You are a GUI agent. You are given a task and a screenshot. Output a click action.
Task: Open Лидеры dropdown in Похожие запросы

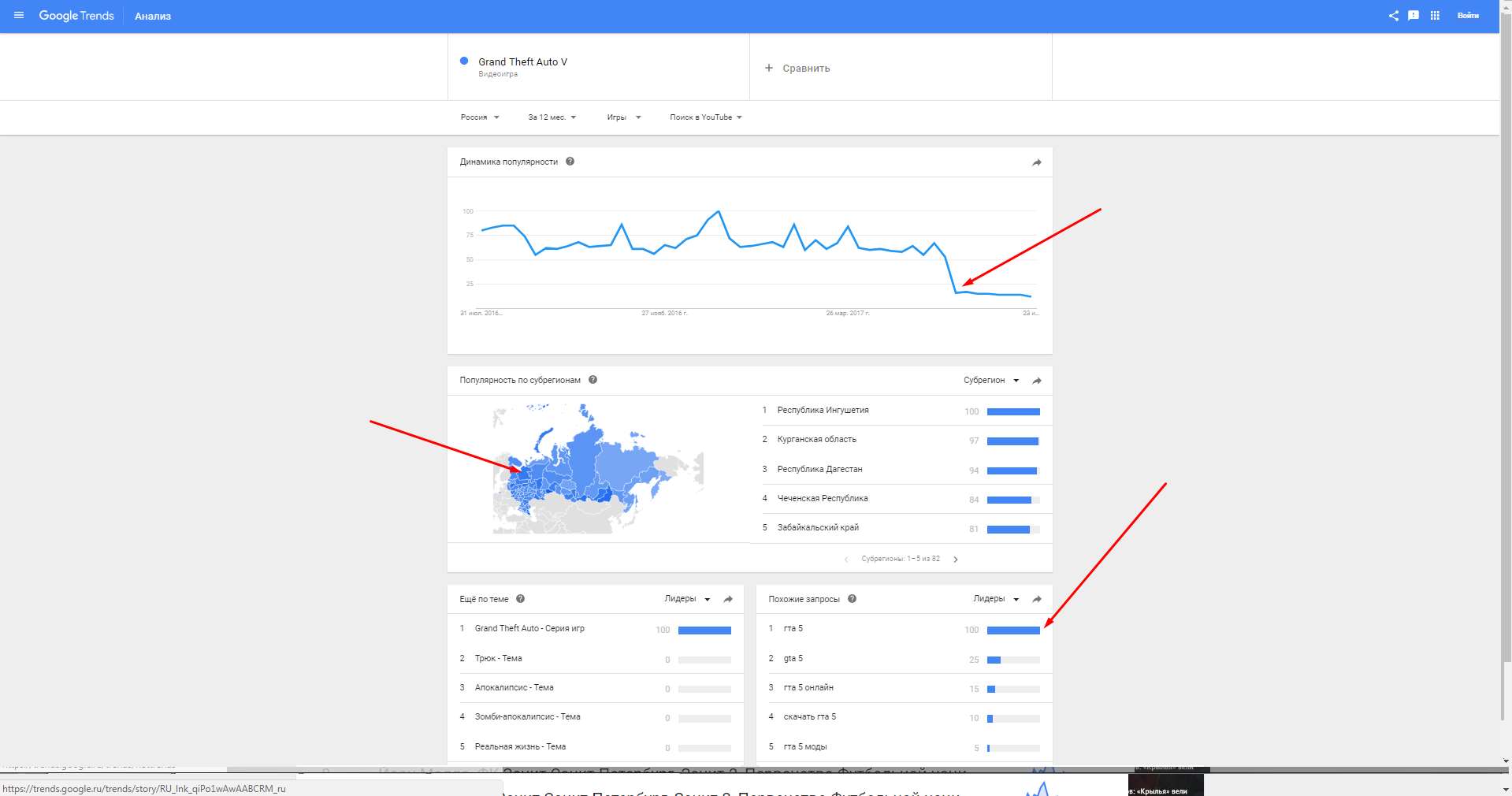tap(996, 599)
